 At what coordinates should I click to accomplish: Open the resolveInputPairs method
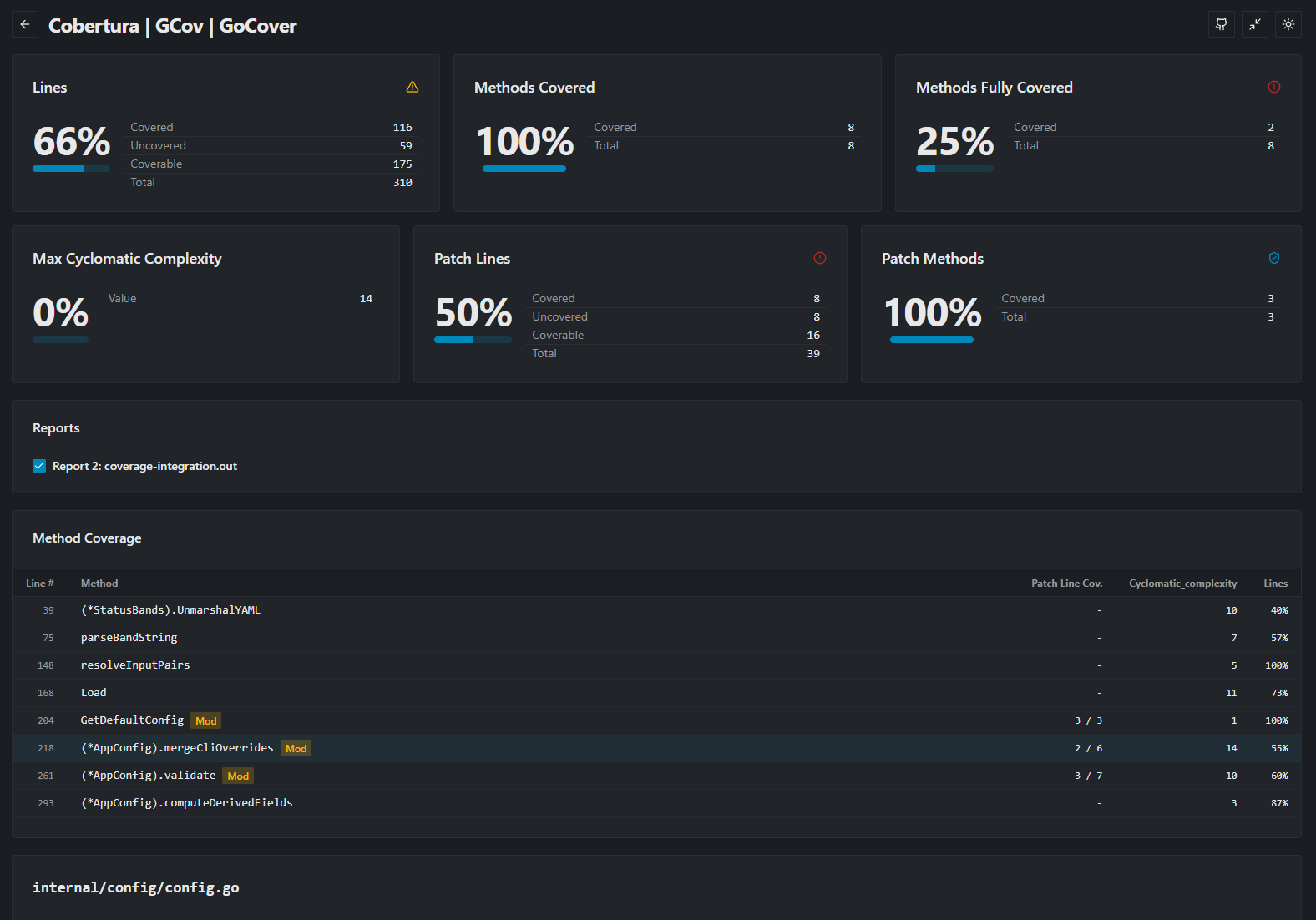(x=135, y=665)
